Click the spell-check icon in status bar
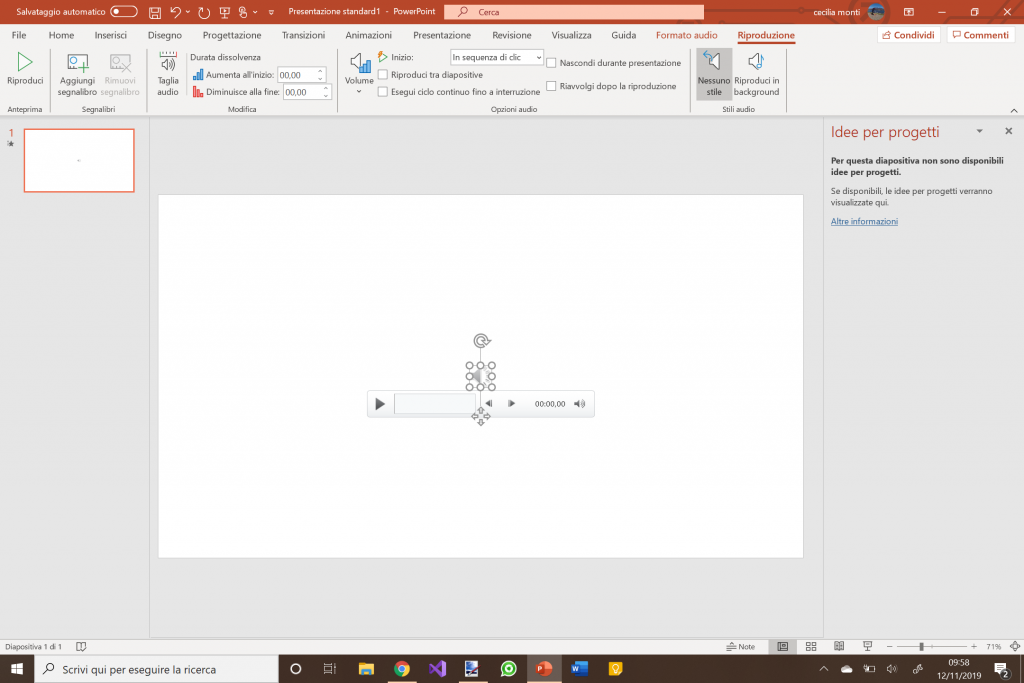 pos(81,646)
